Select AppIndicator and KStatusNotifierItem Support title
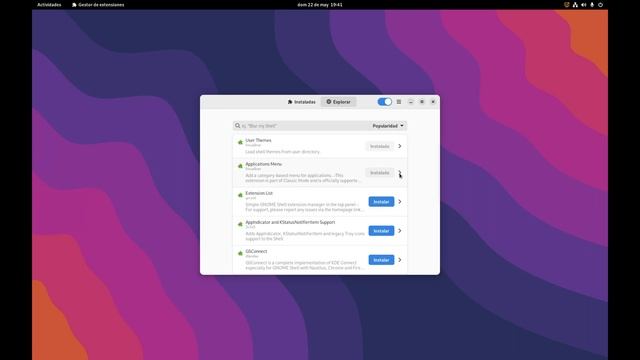Viewport: 640px width, 360px height. point(290,222)
